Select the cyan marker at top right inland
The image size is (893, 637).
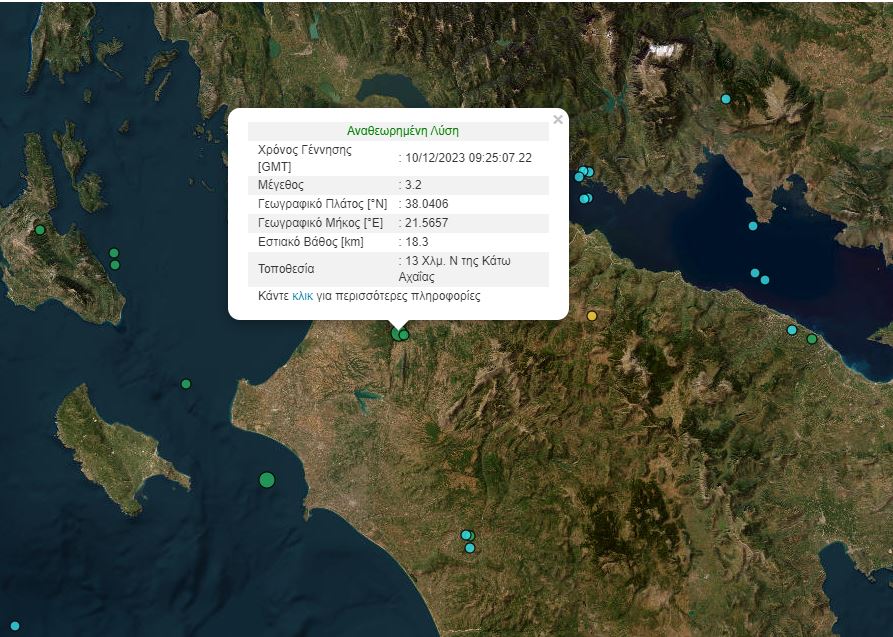(x=726, y=99)
